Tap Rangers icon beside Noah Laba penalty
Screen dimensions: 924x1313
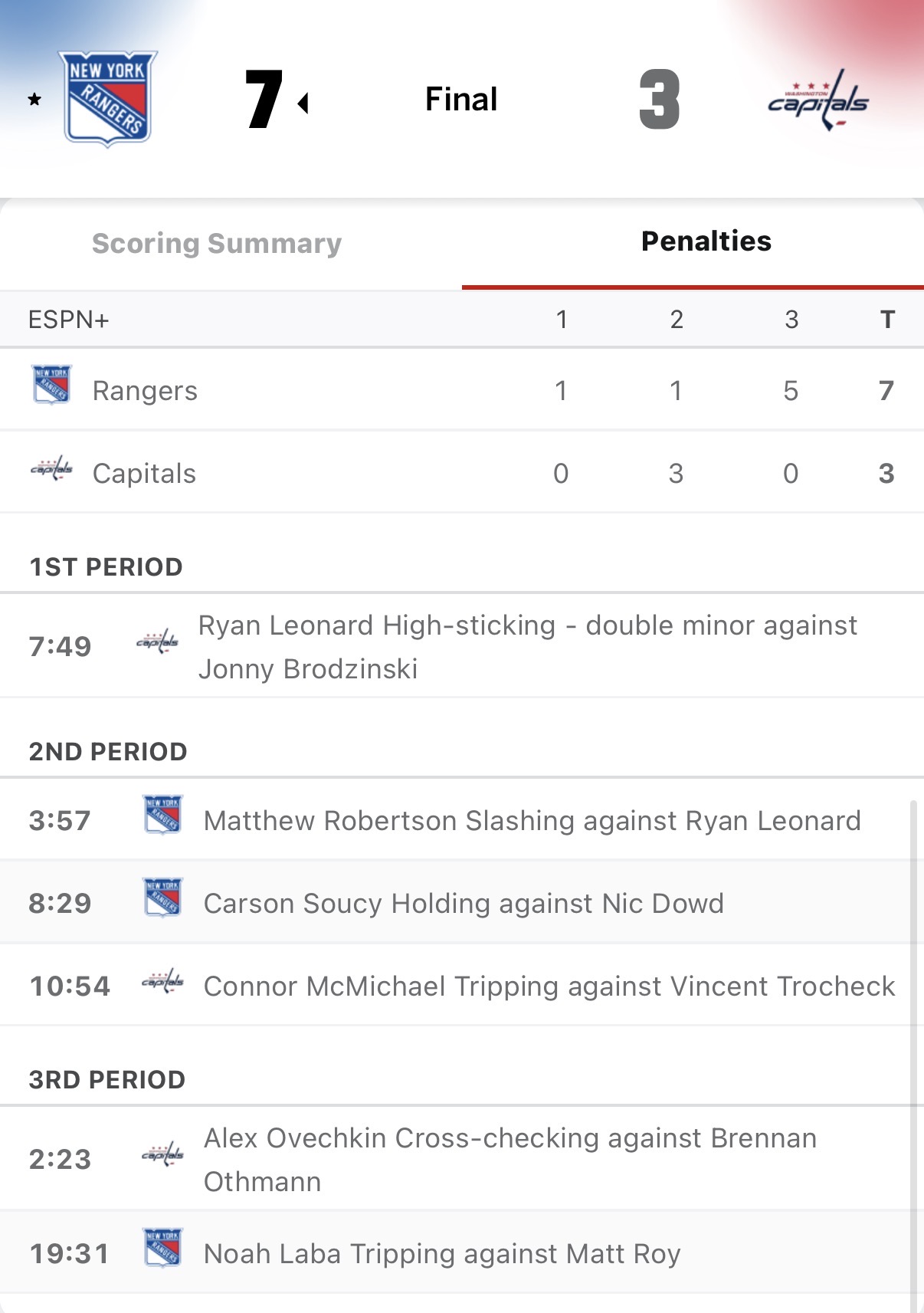(x=163, y=1247)
